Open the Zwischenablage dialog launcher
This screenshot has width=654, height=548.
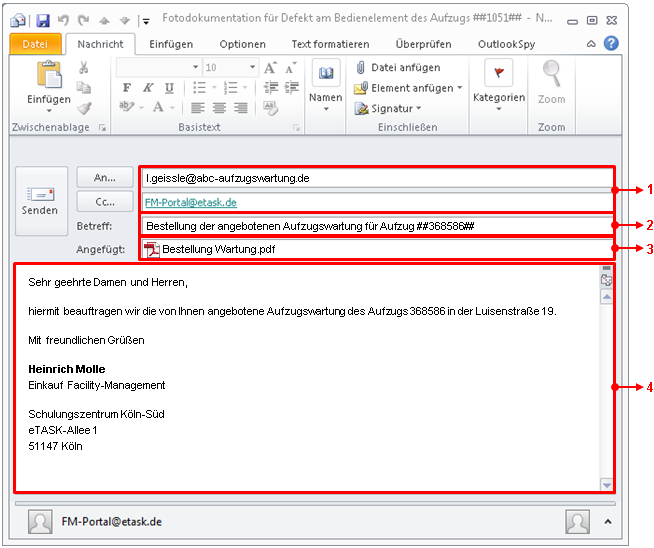coord(102,128)
